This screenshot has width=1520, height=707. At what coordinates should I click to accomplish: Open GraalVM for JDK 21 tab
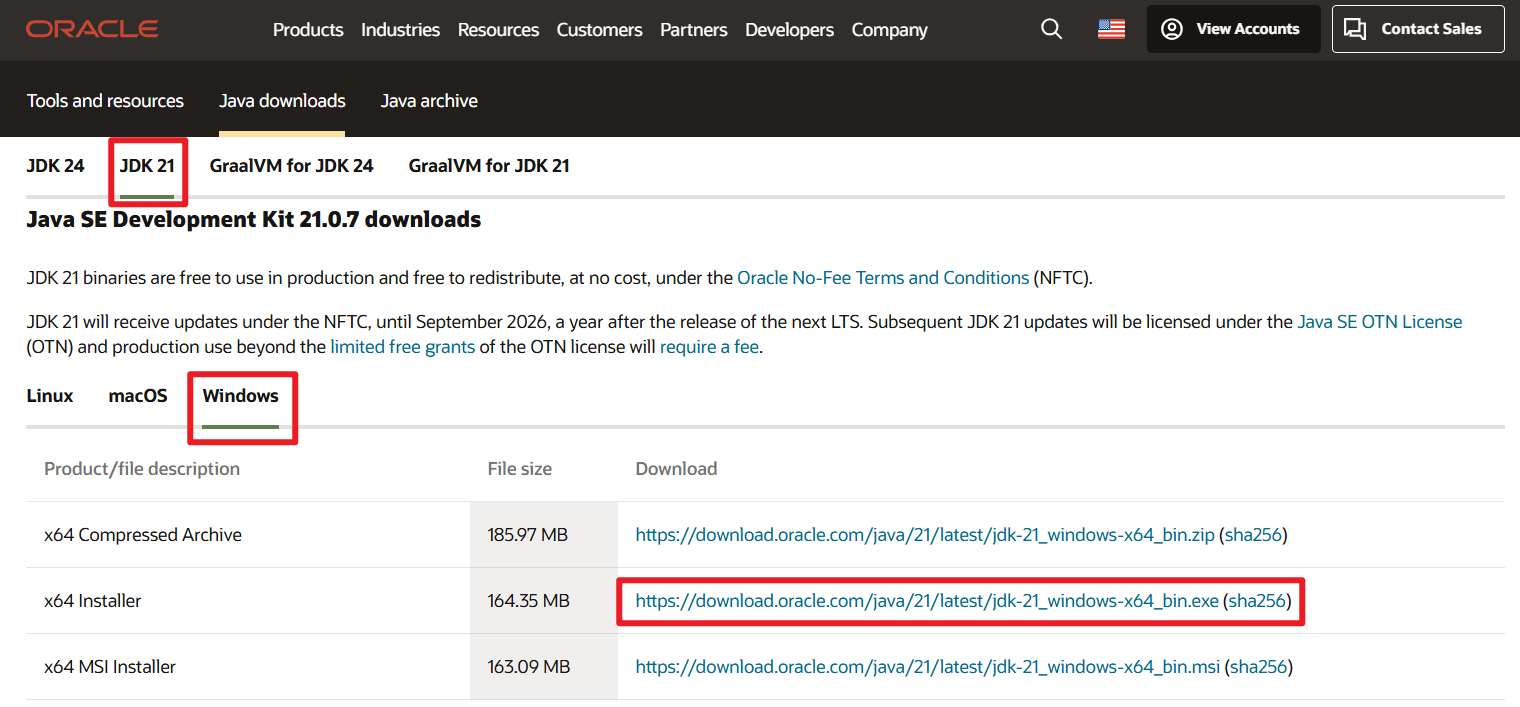coord(489,166)
